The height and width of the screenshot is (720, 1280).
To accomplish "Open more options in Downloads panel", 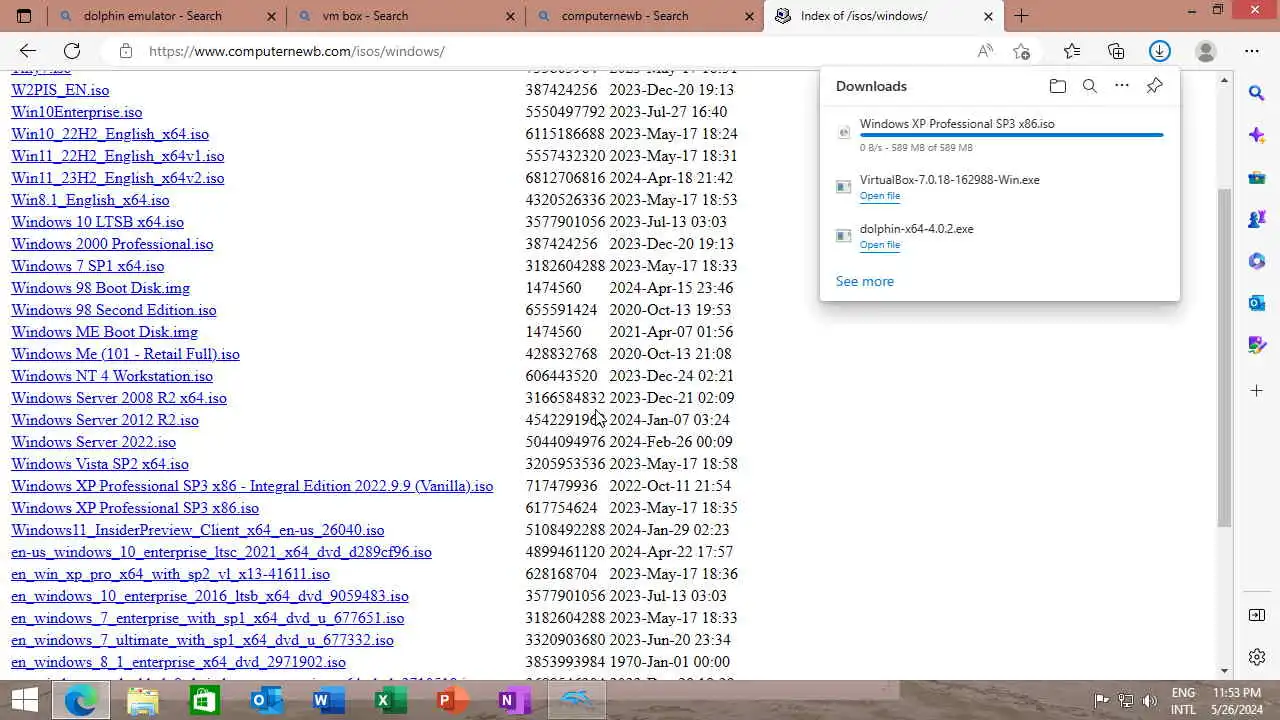I will click(1122, 86).
